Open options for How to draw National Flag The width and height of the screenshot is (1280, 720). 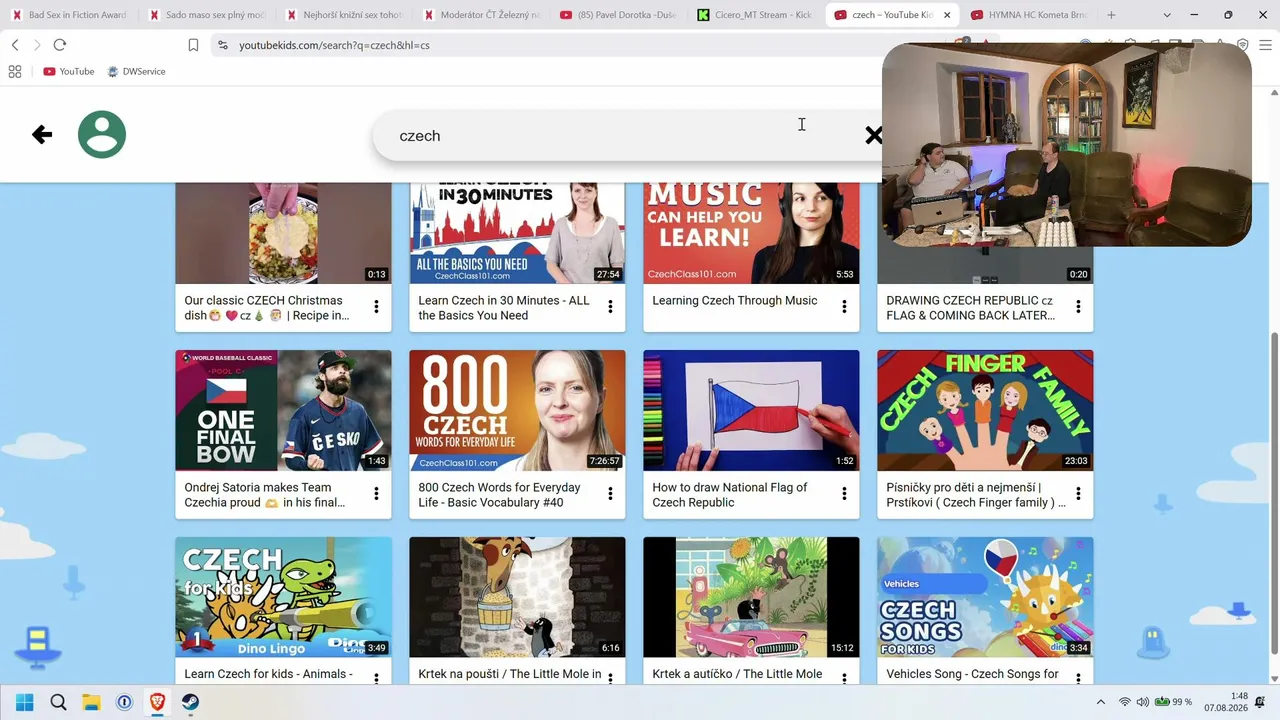pos(844,494)
